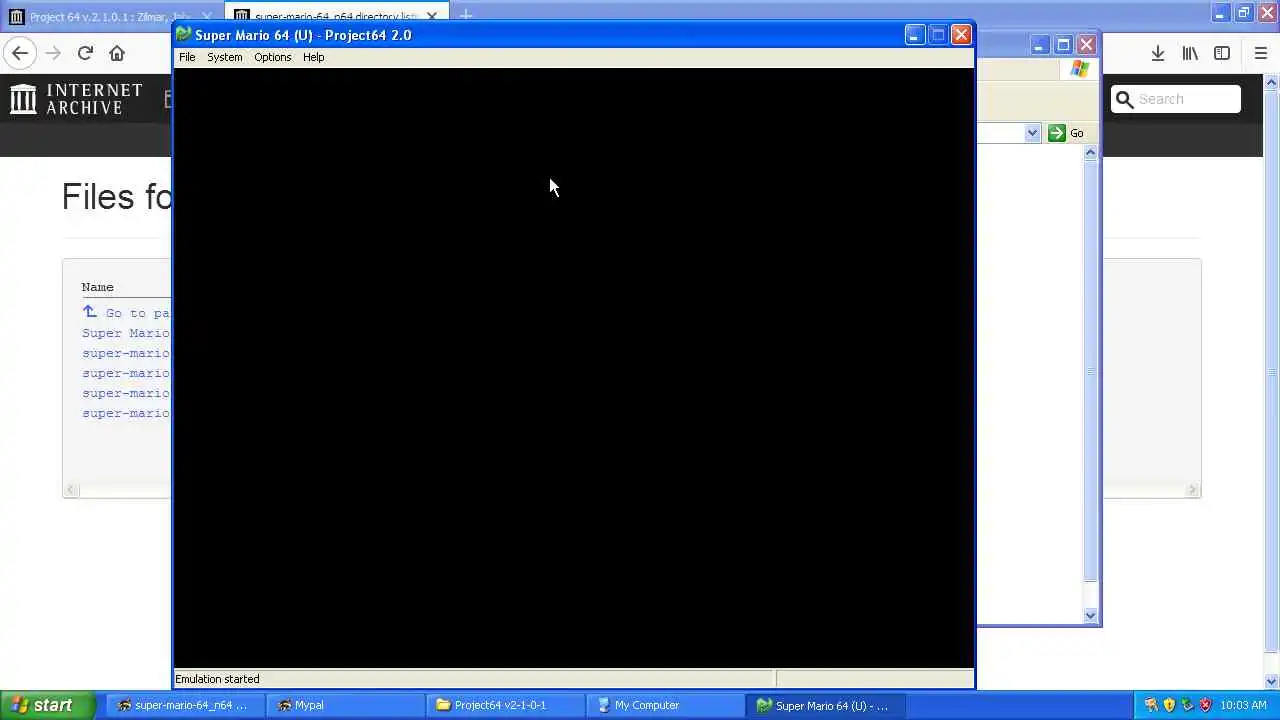
Task: Switch to Super Mario 64 (U) taskbar item
Action: pyautogui.click(x=825, y=705)
